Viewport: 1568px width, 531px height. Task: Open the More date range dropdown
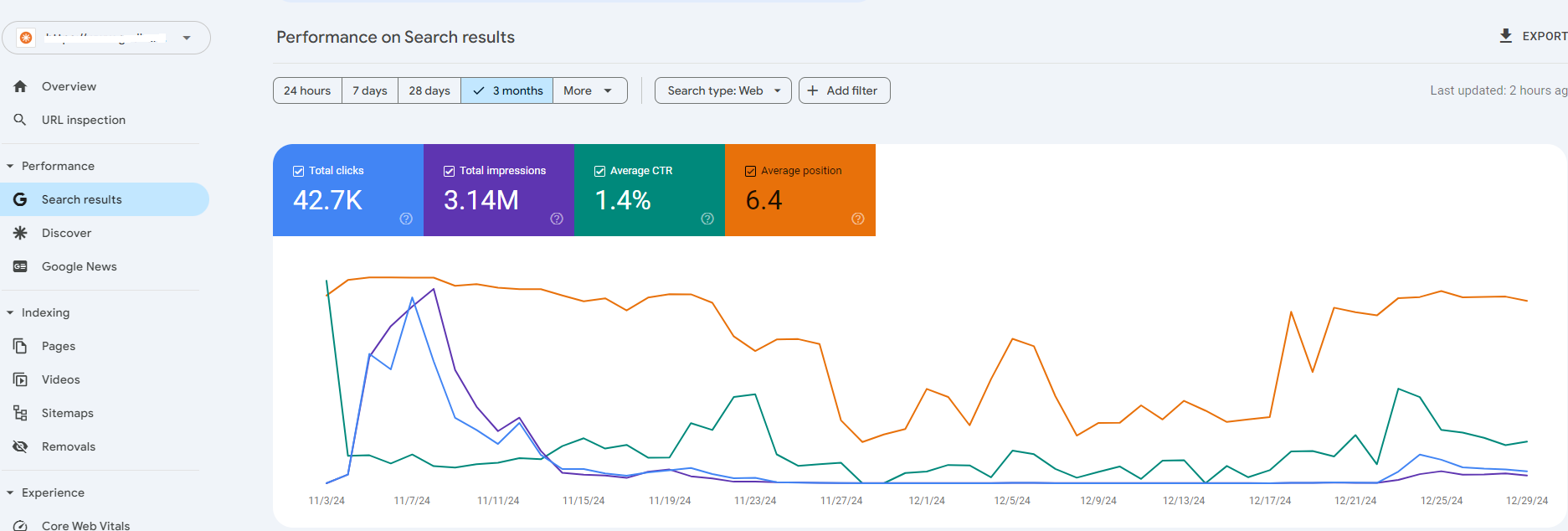pos(589,90)
